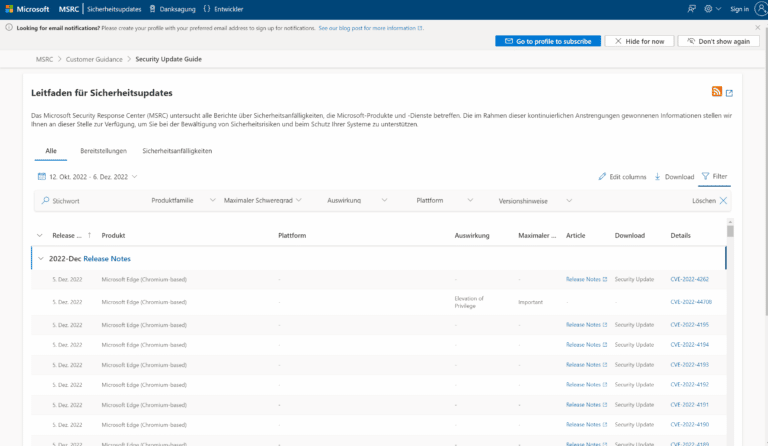The image size is (768, 446).
Task: Switch to the Bereitstellungen tab
Action: (x=103, y=151)
